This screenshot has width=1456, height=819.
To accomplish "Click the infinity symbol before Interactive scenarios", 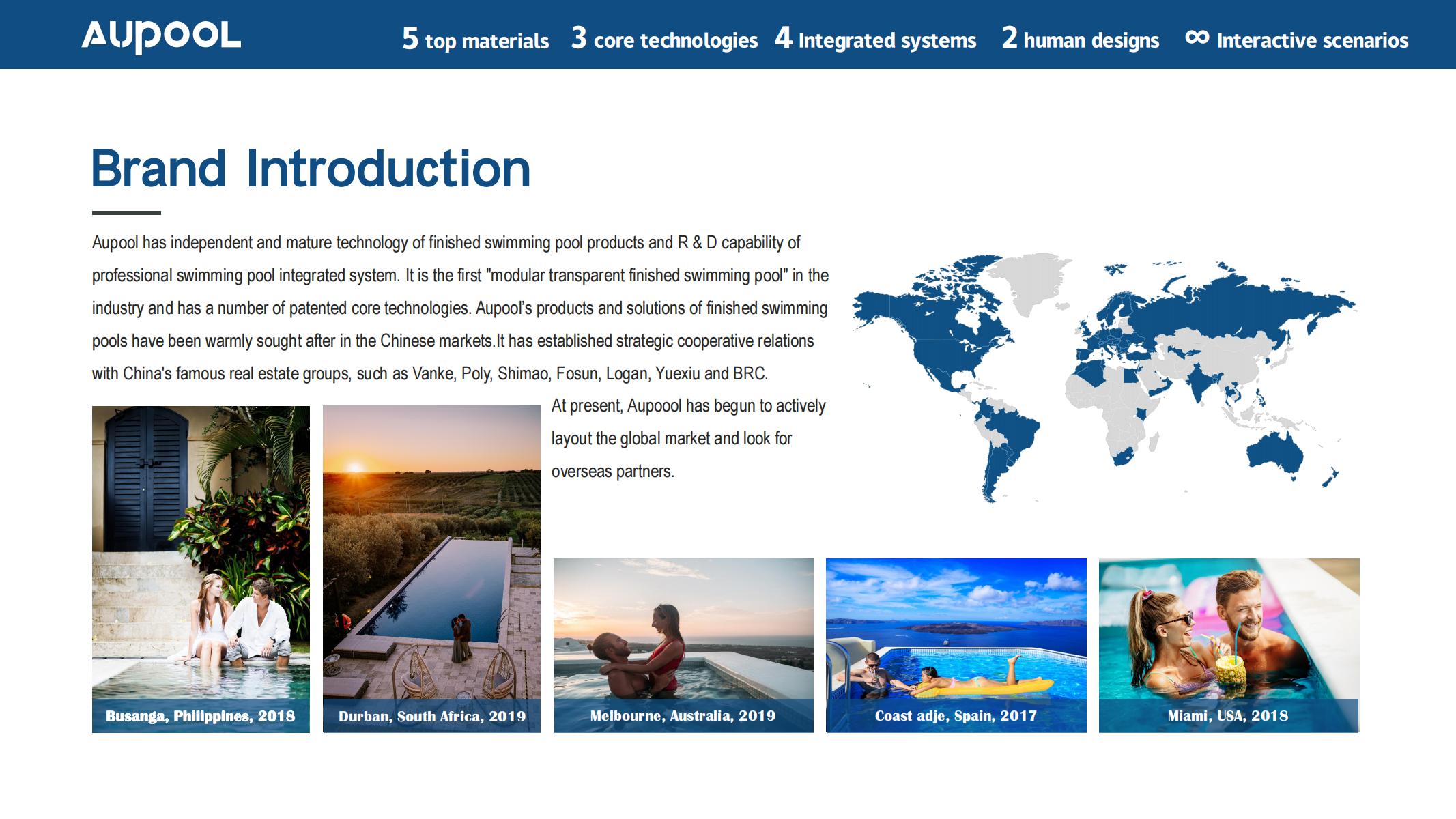I will tap(1197, 38).
